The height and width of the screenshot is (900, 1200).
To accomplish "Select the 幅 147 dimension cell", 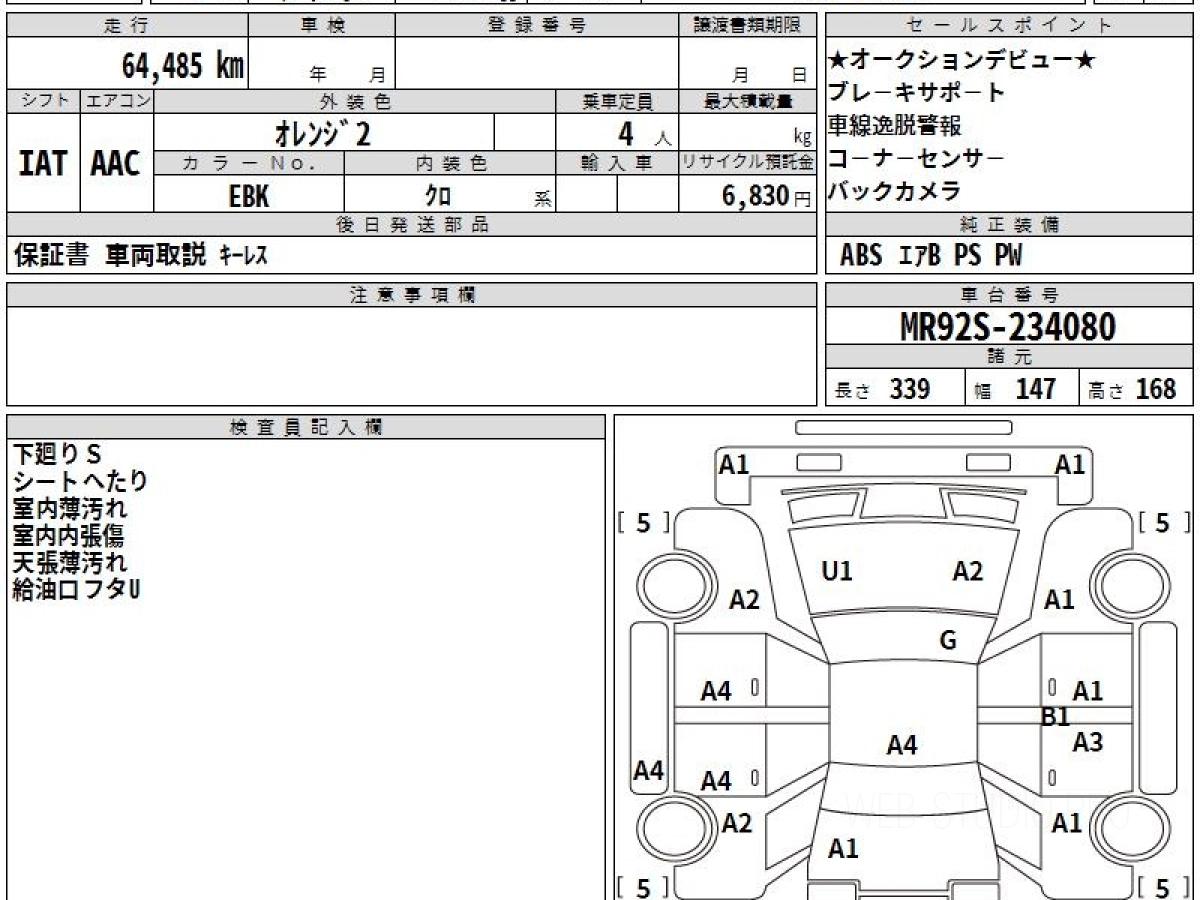I will click(x=1022, y=388).
